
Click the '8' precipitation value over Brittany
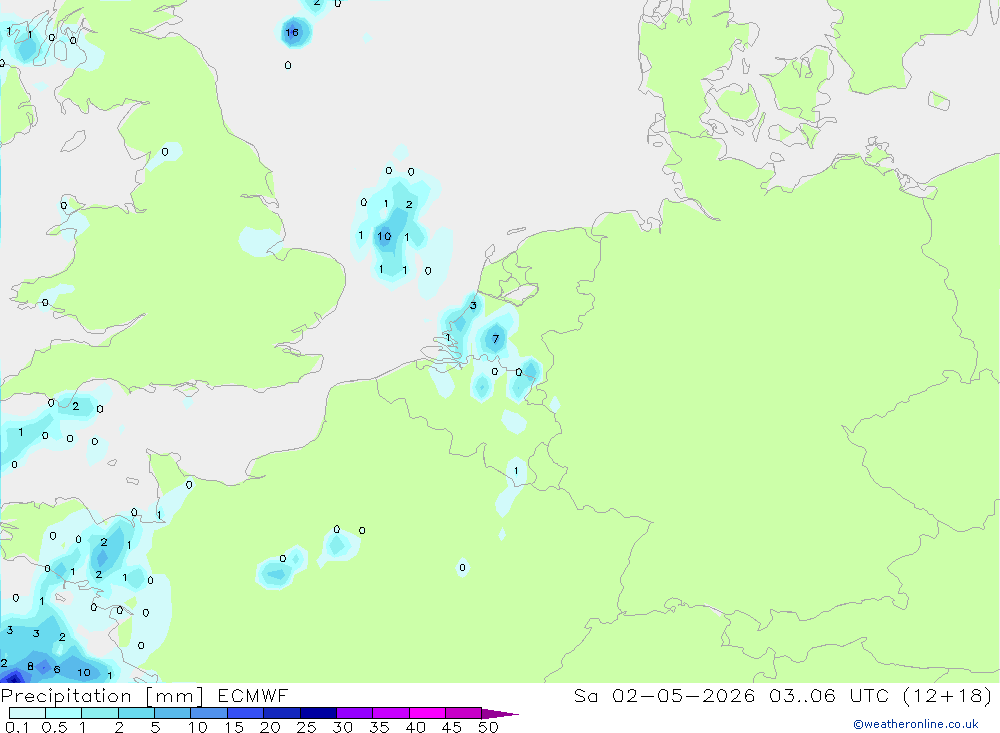30,666
